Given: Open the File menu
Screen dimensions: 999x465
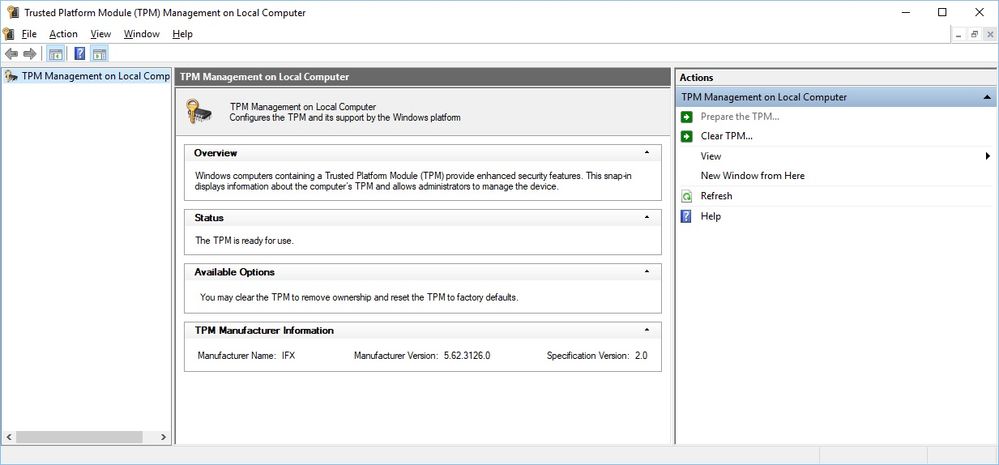Looking at the screenshot, I should pos(29,34).
